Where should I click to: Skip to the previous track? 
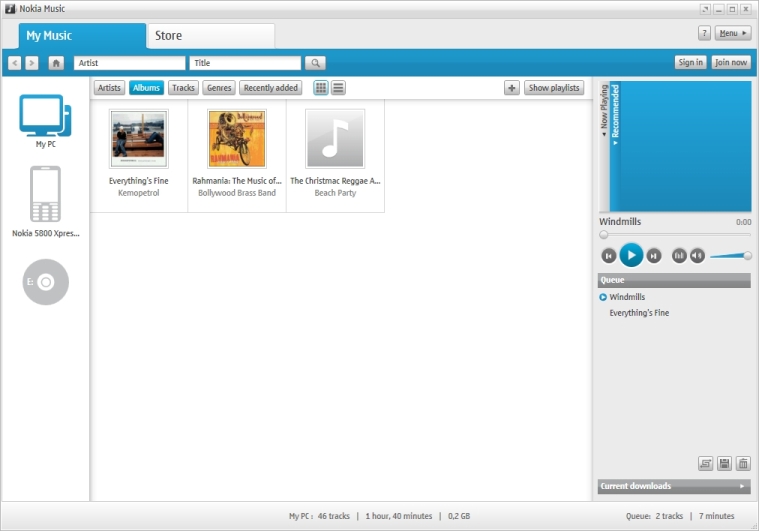click(x=608, y=256)
